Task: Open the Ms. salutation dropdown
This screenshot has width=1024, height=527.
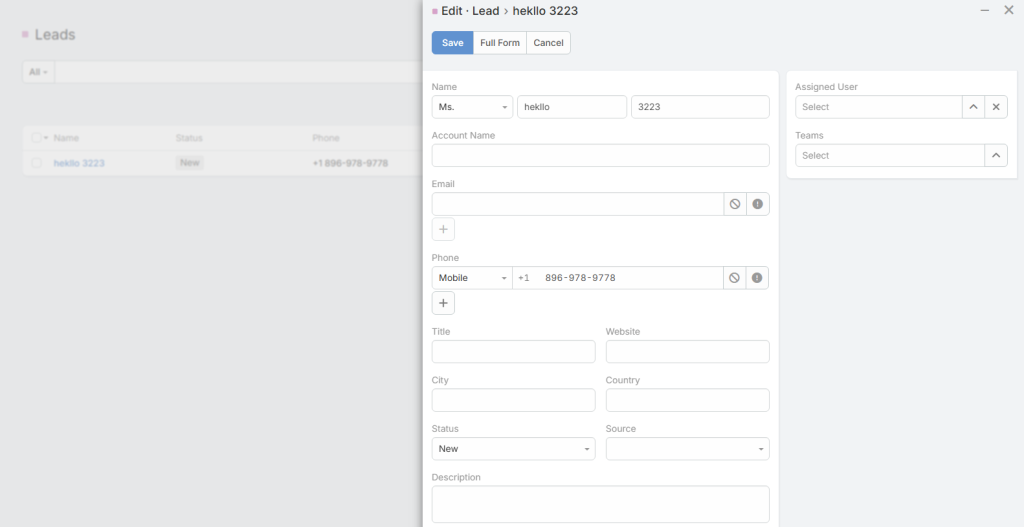Action: pyautogui.click(x=472, y=107)
